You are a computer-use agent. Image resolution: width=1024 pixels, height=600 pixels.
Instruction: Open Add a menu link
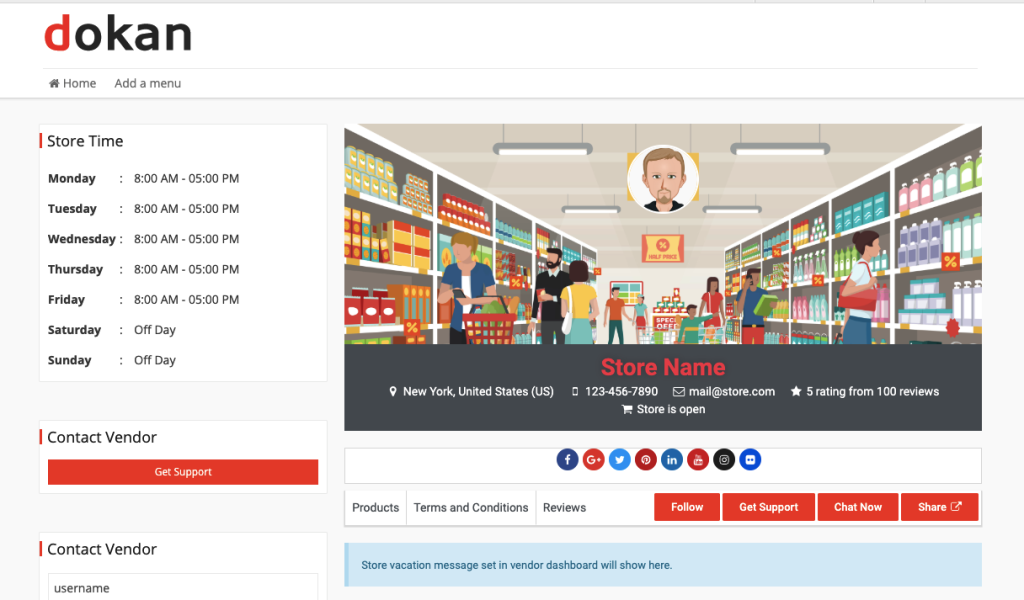[x=148, y=84]
